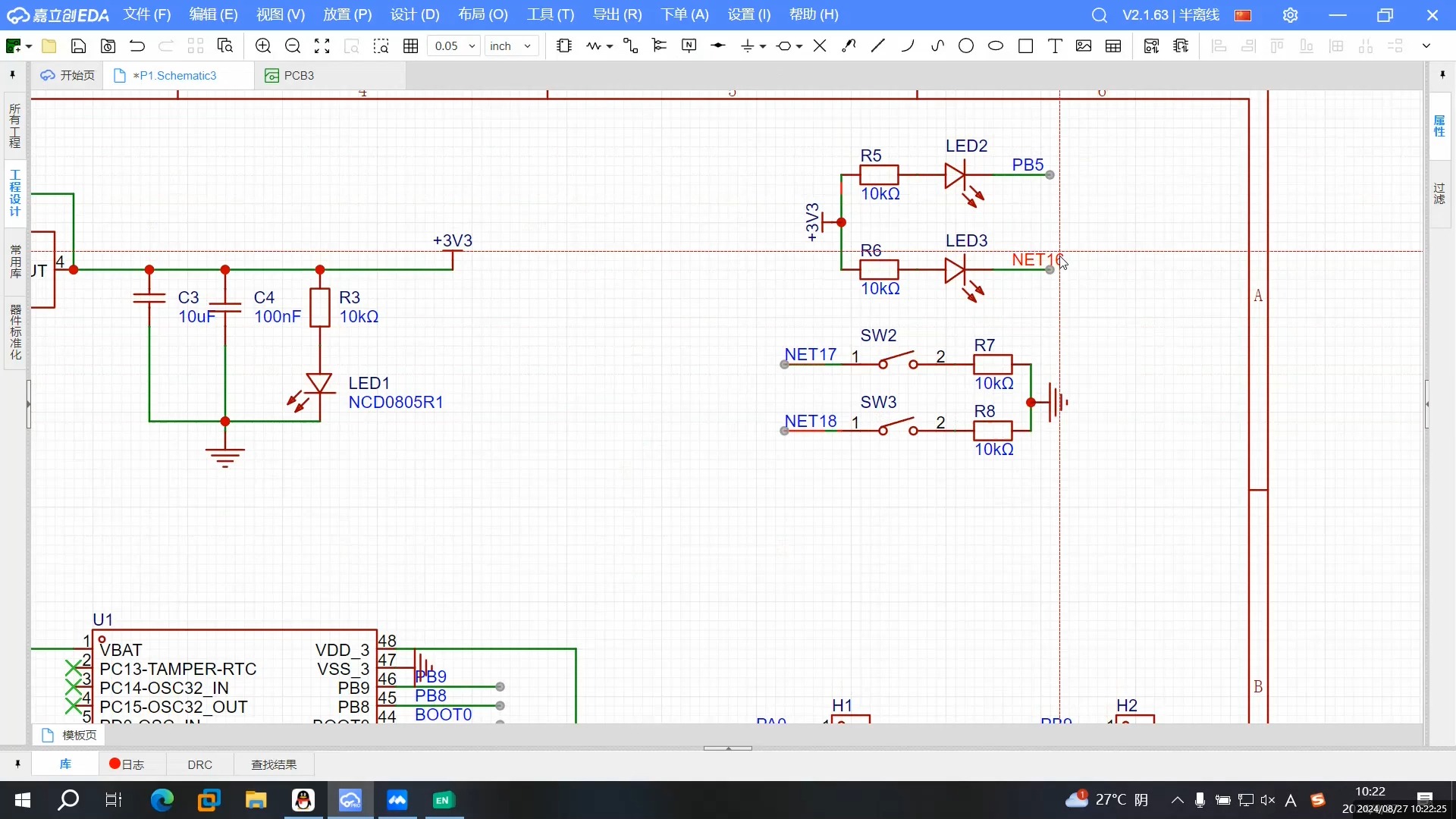Switch to the 开始页 start page tab
Screen dimensions: 1456x819
click(x=67, y=76)
